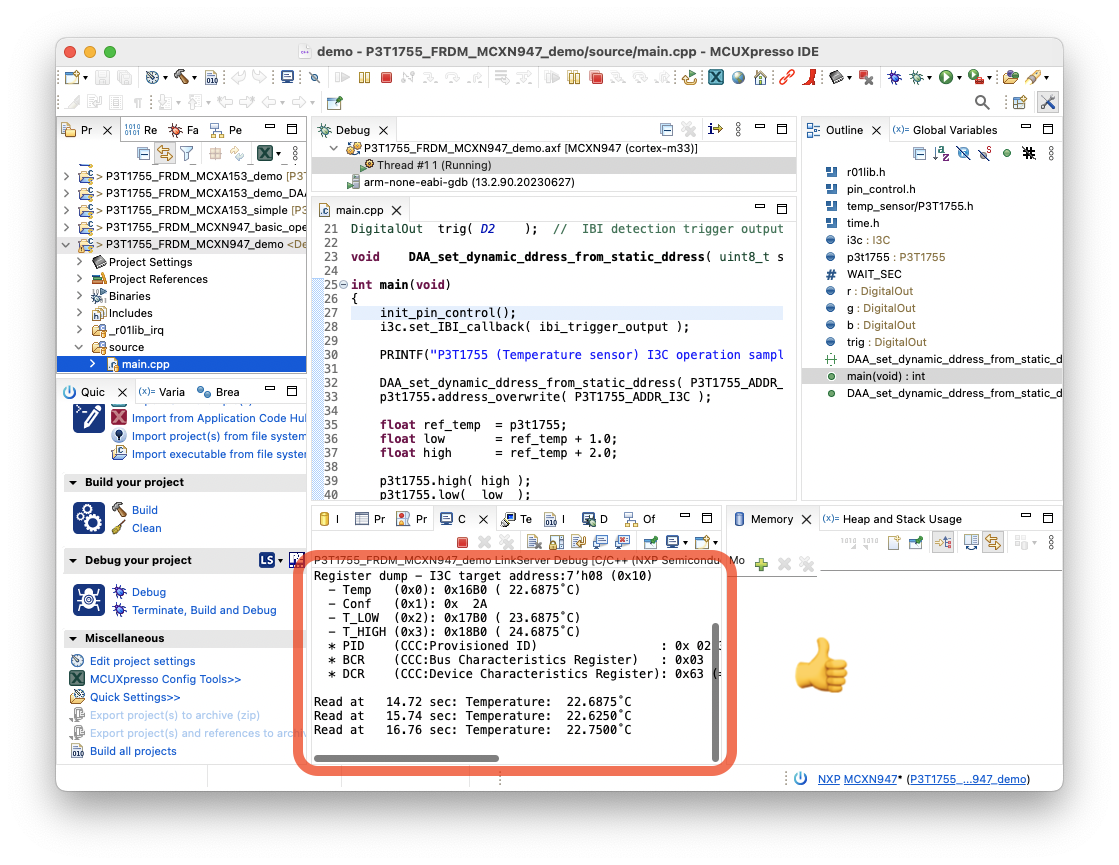
Task: Expand the Project Settings tree node
Action: (x=81, y=262)
